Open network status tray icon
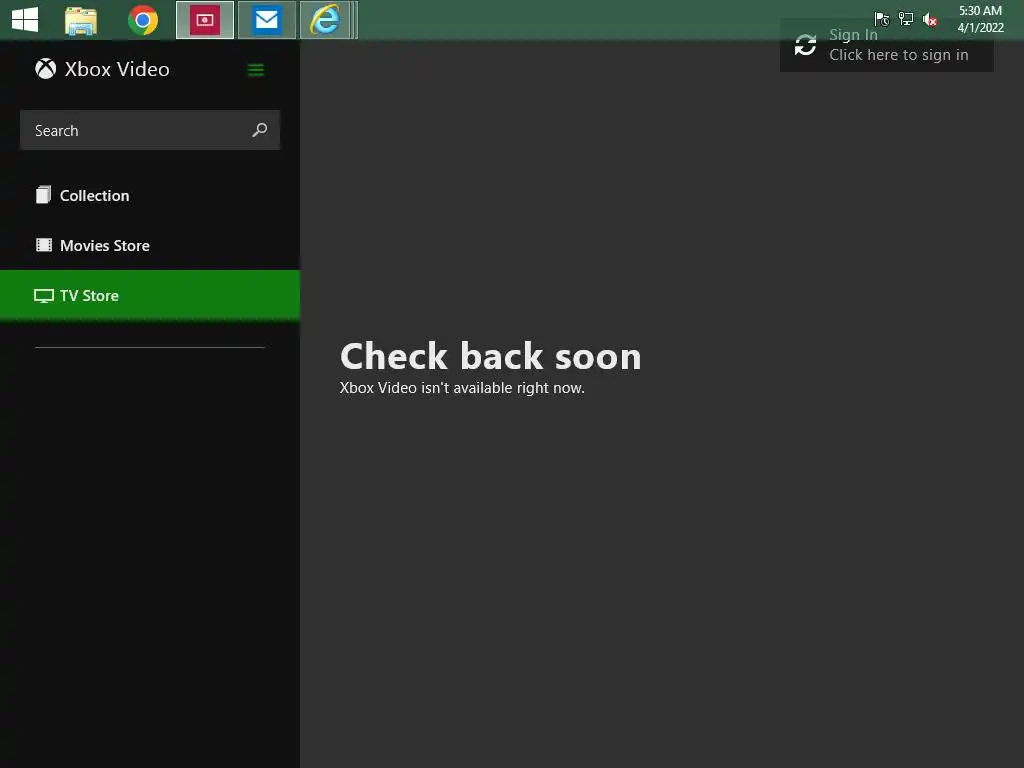Image resolution: width=1024 pixels, height=768 pixels. click(906, 19)
